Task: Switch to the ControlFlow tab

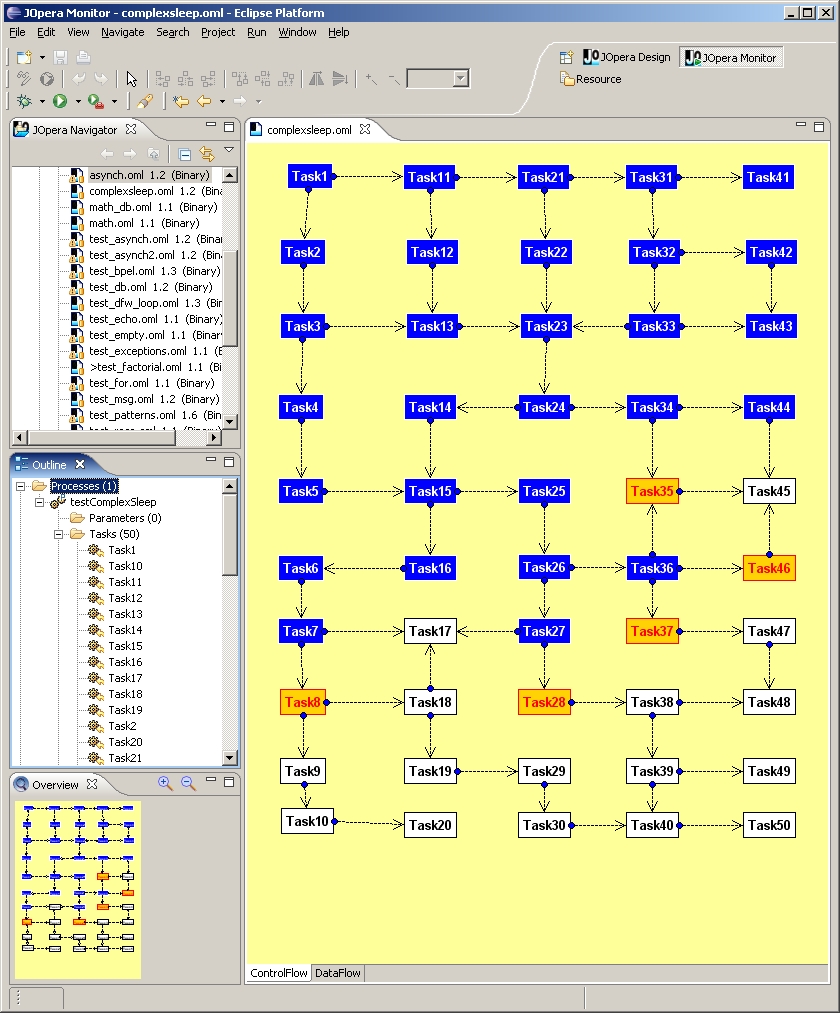Action: 278,973
